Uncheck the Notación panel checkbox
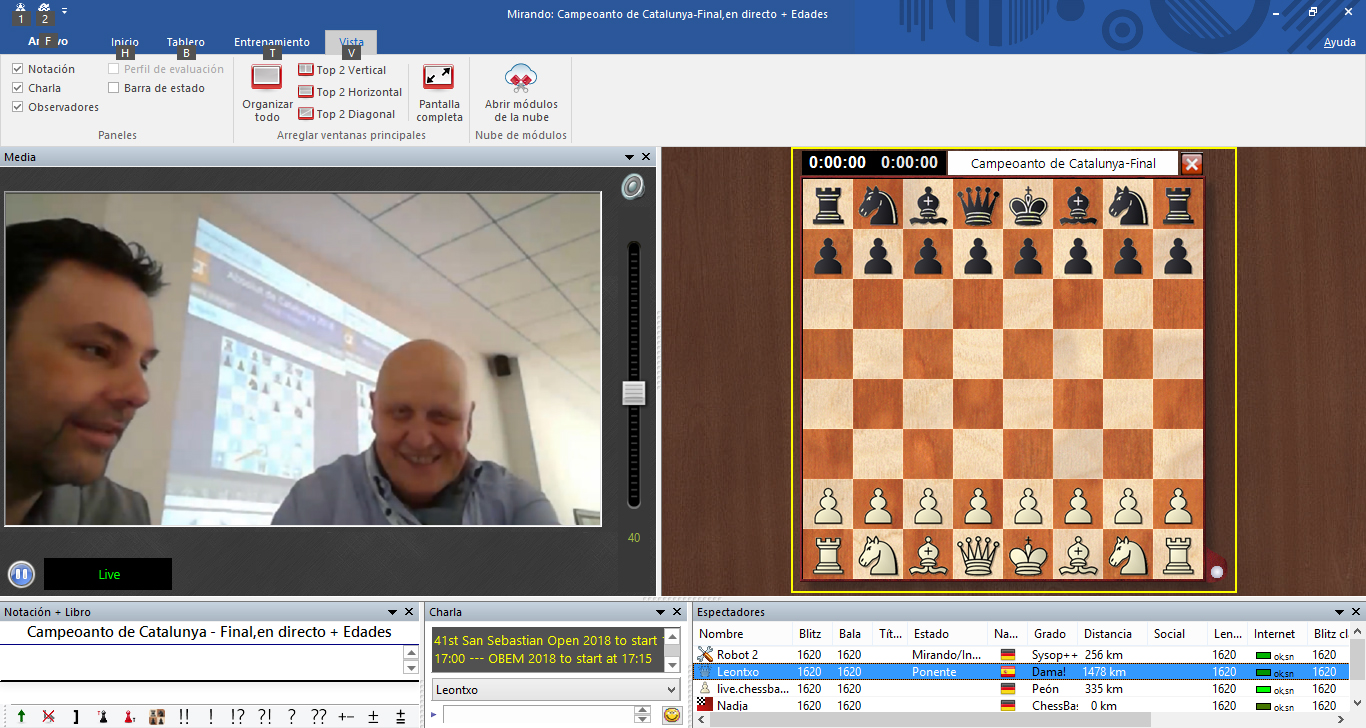1366x728 pixels. pyautogui.click(x=18, y=69)
